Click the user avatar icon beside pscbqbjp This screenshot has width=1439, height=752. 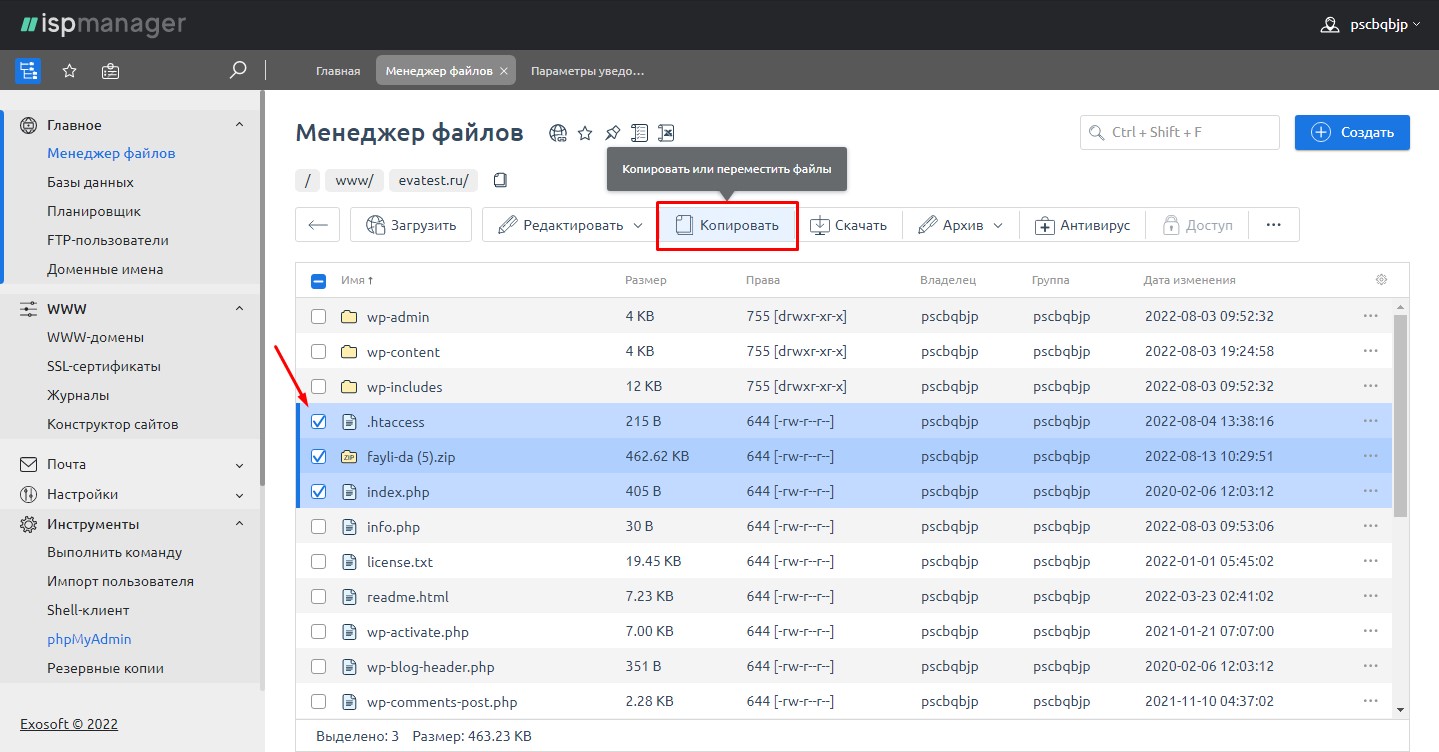[1330, 25]
